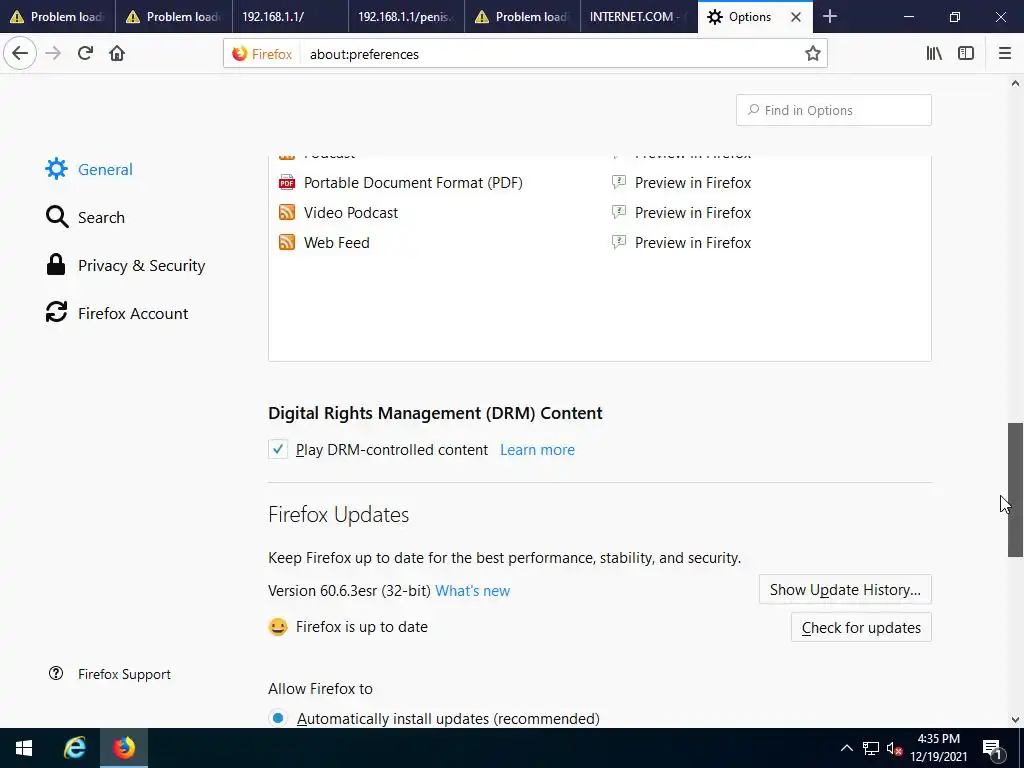This screenshot has height=768, width=1024.
Task: Open a new tab with the plus icon
Action: [x=829, y=16]
